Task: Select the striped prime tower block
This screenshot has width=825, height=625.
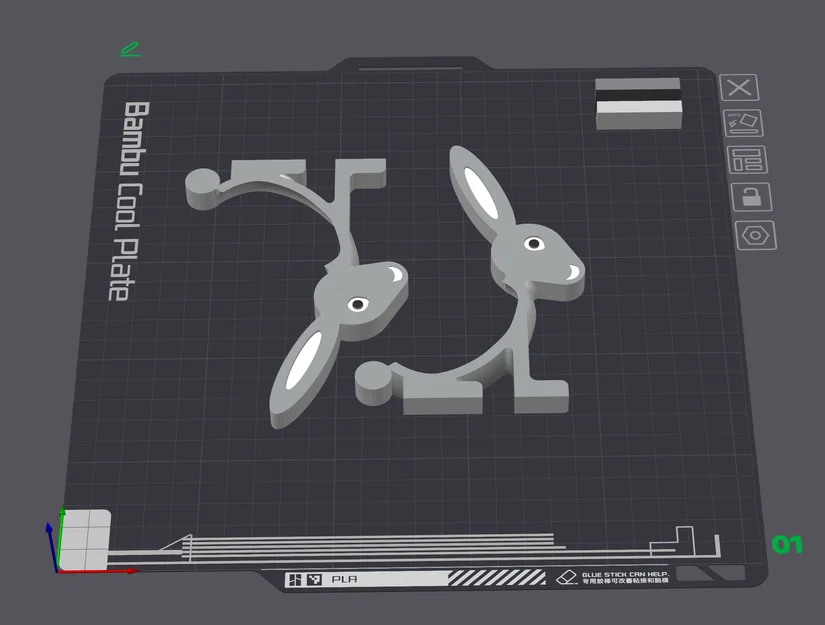Action: coord(639,104)
